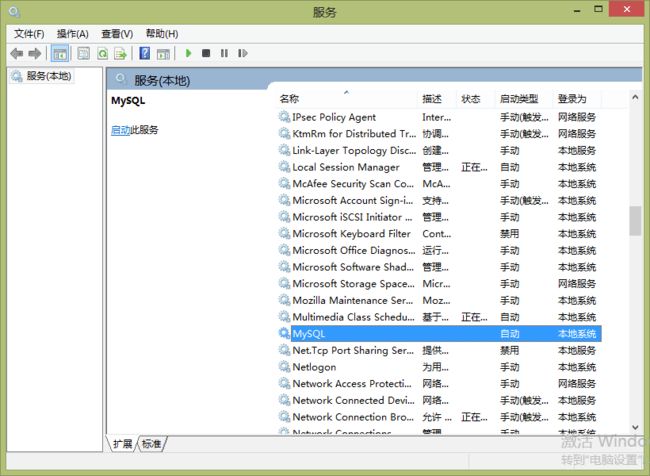Viewport: 650px width, 476px height.
Task: Select Microsoft Office Diagnos... service
Action: pyautogui.click(x=439, y=250)
